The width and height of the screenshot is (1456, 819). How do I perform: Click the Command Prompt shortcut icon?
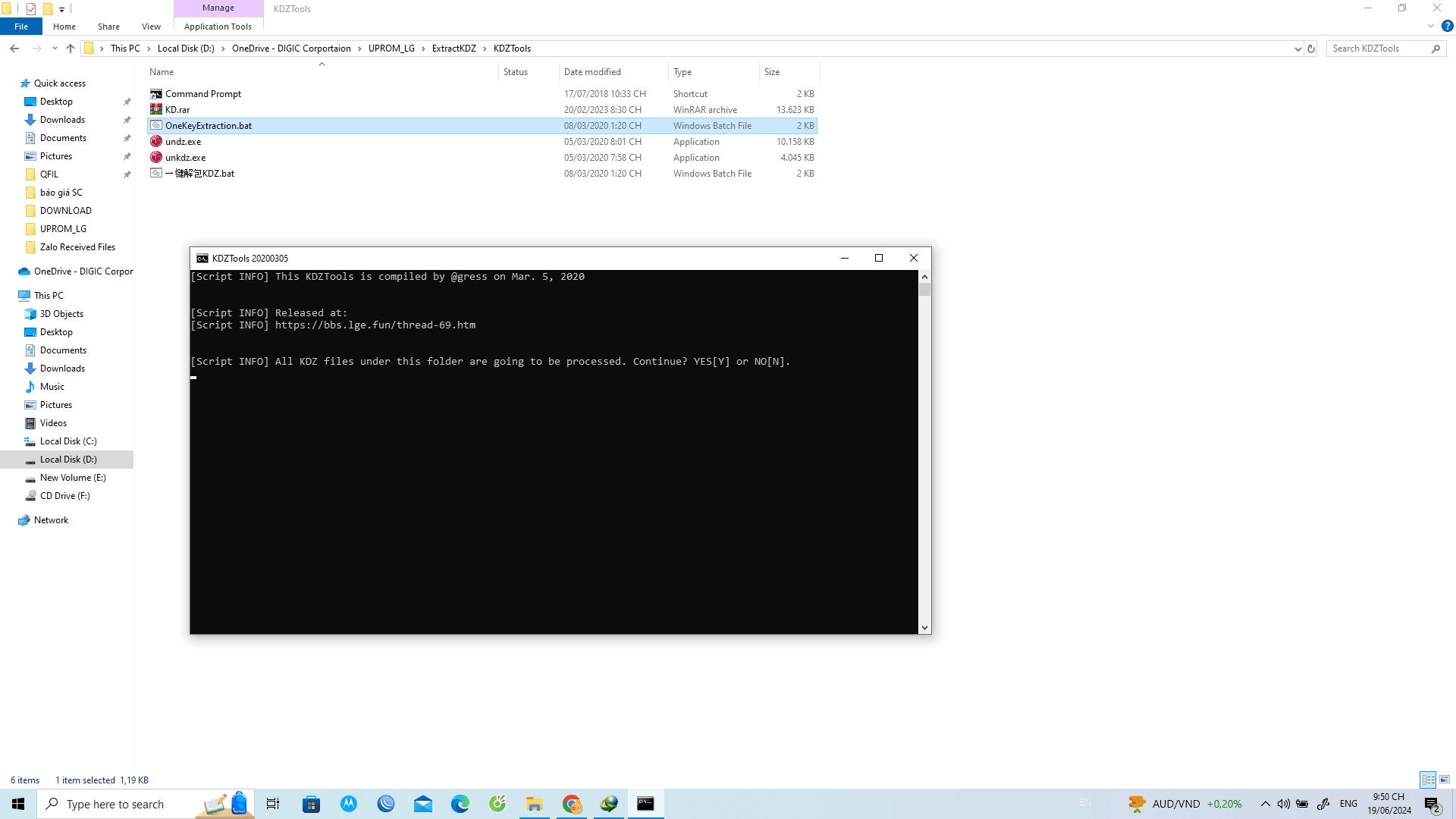click(156, 94)
